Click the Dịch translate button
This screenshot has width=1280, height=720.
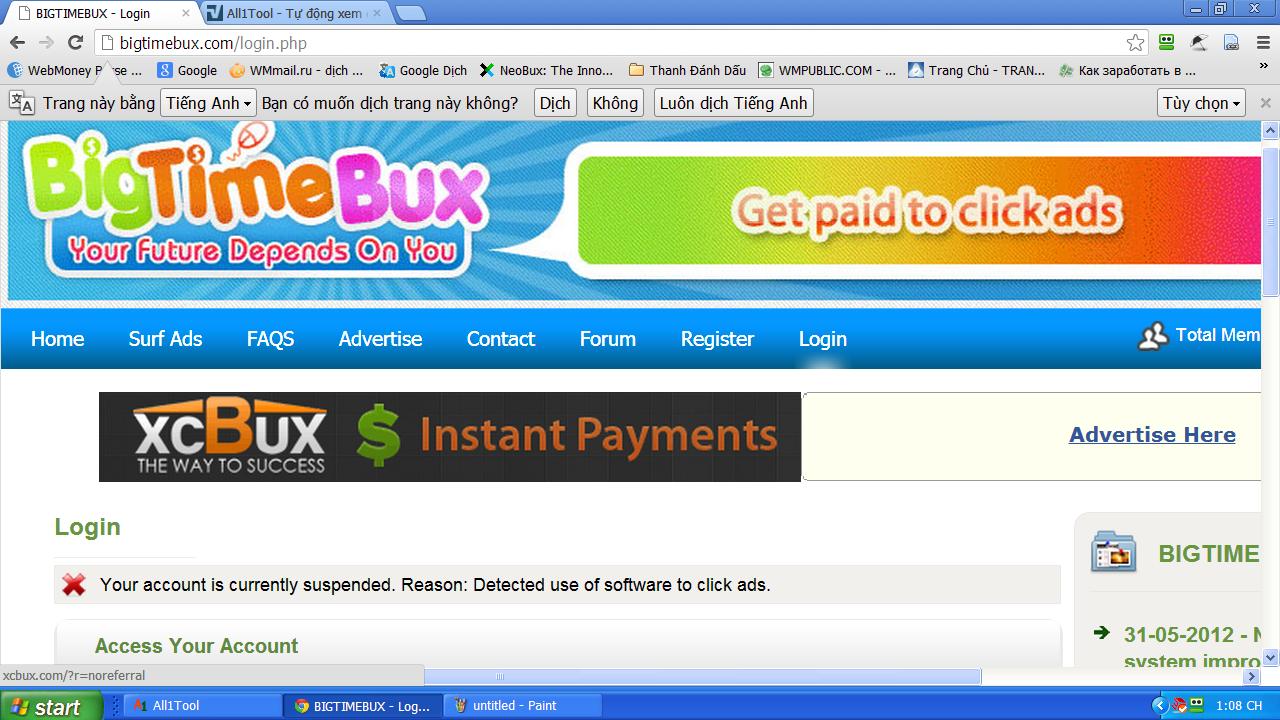tap(555, 103)
